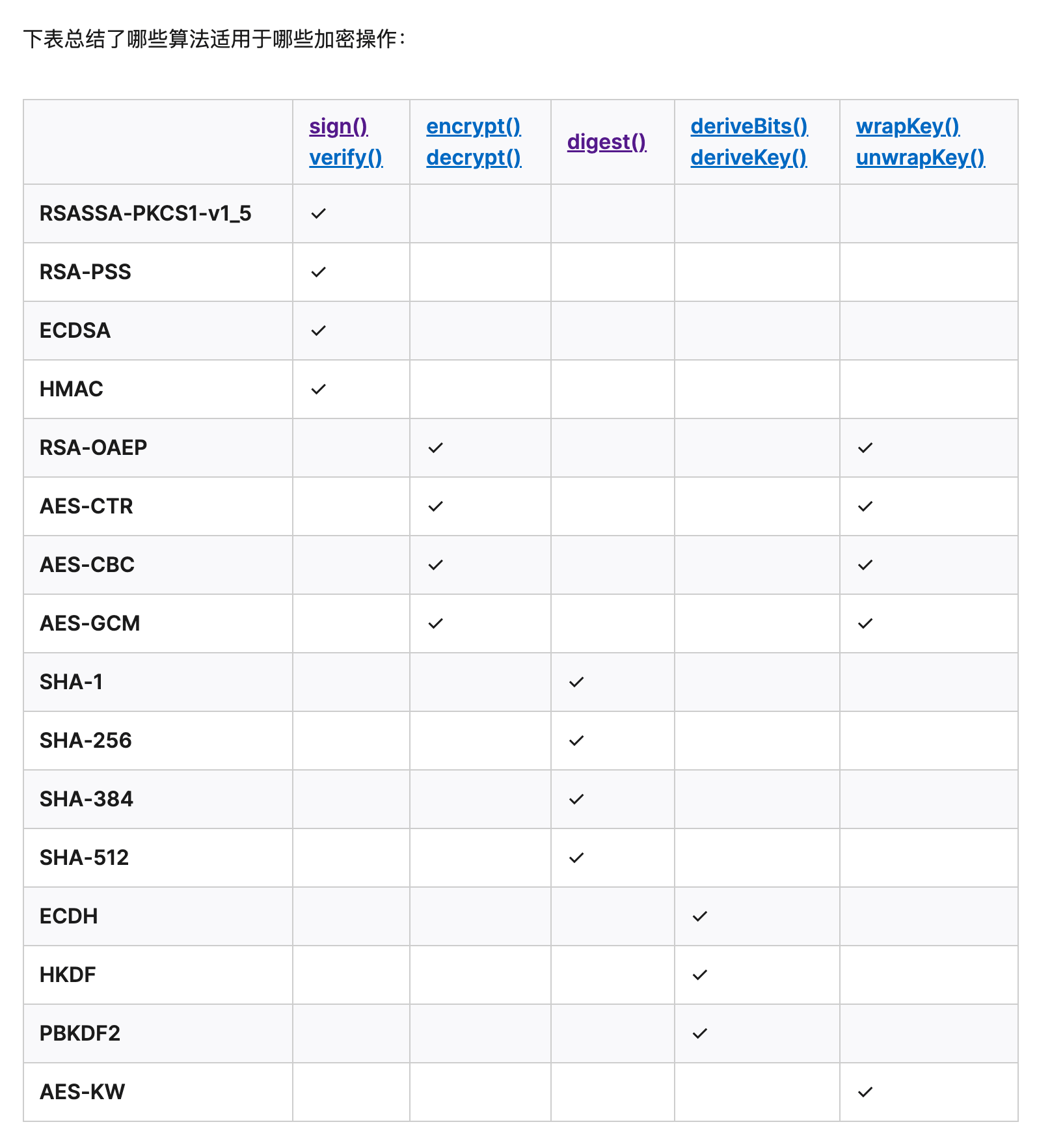Follow the decrypt() header link
Image resolution: width=1037 pixels, height=1148 pixels.
(473, 157)
